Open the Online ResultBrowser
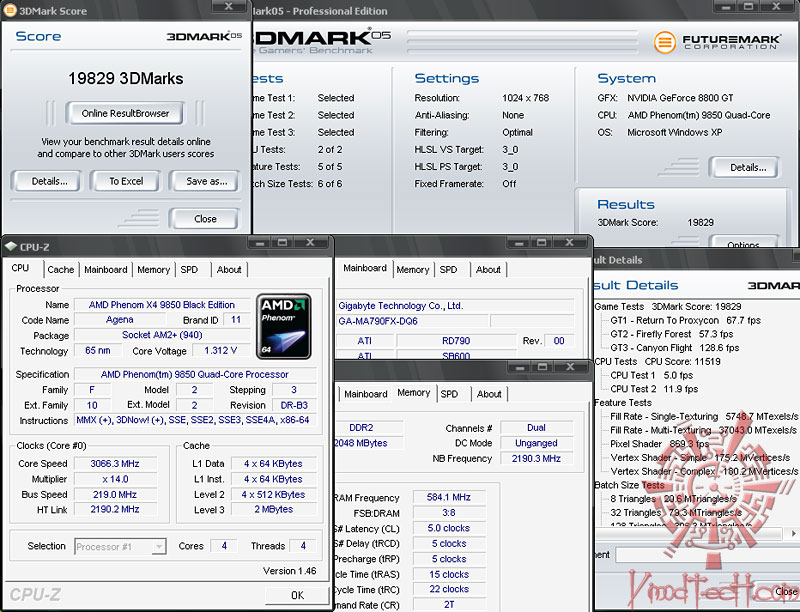The image size is (800, 612). pos(125,113)
